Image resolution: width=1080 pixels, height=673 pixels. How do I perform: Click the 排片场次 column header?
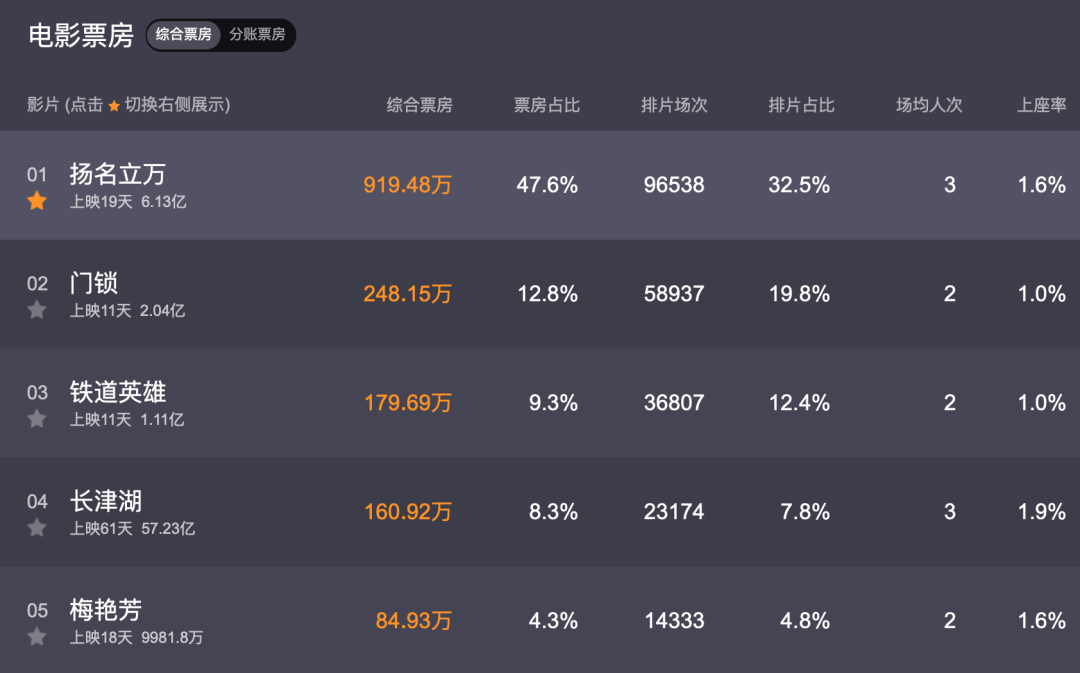(674, 105)
